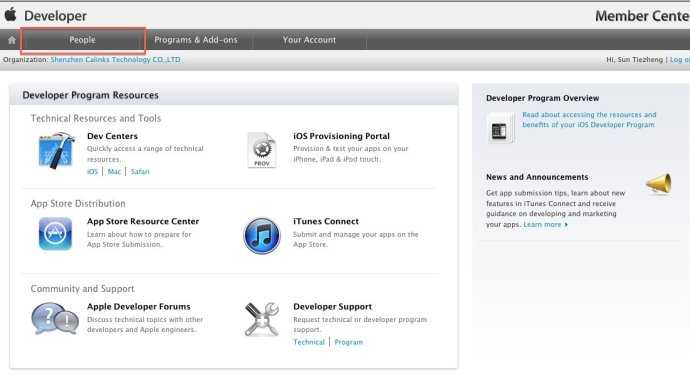This screenshot has height=379, width=690.
Task: Click the iOS Provisioning Portal PROV icon
Action: pyautogui.click(x=261, y=150)
